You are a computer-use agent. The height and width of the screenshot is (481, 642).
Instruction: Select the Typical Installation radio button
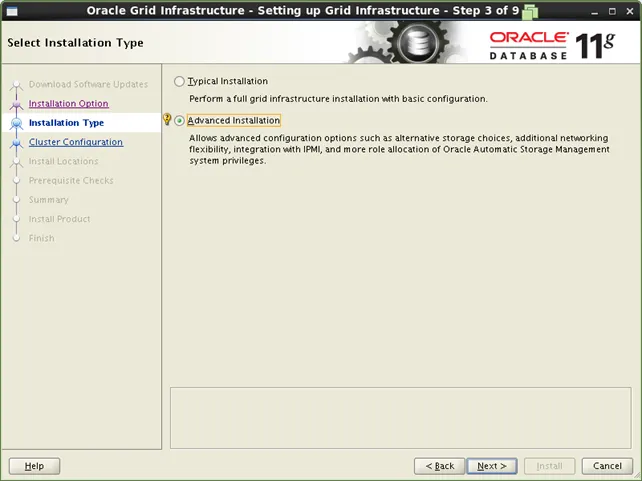coord(179,81)
